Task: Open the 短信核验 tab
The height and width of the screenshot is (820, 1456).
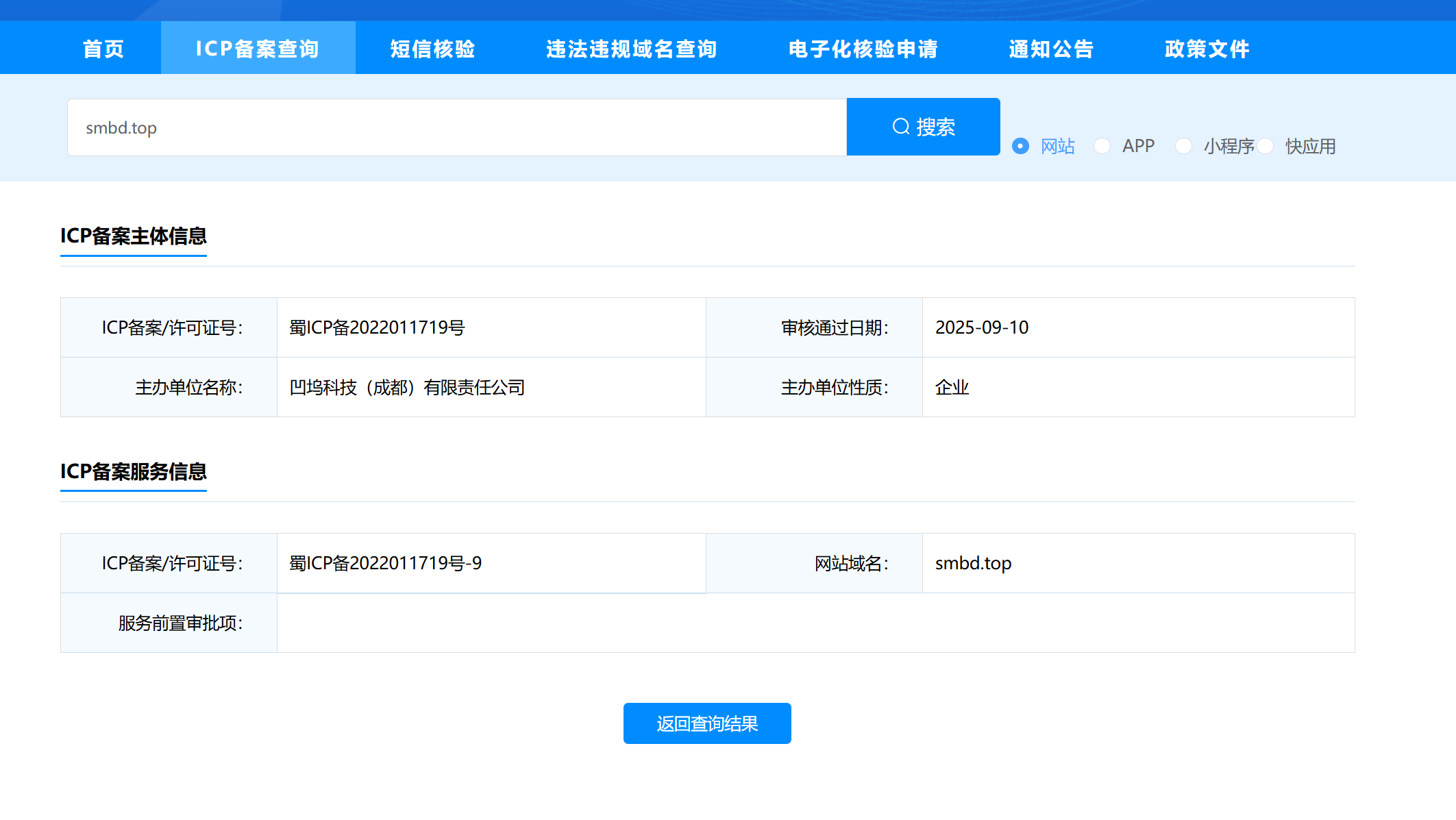Action: click(432, 49)
